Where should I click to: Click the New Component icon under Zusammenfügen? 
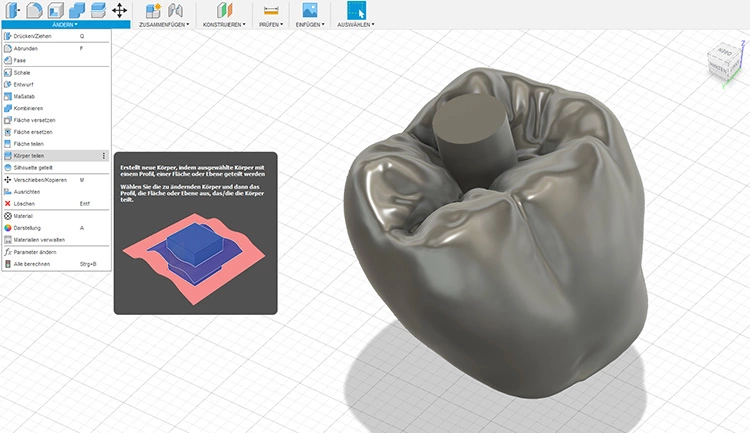153,10
